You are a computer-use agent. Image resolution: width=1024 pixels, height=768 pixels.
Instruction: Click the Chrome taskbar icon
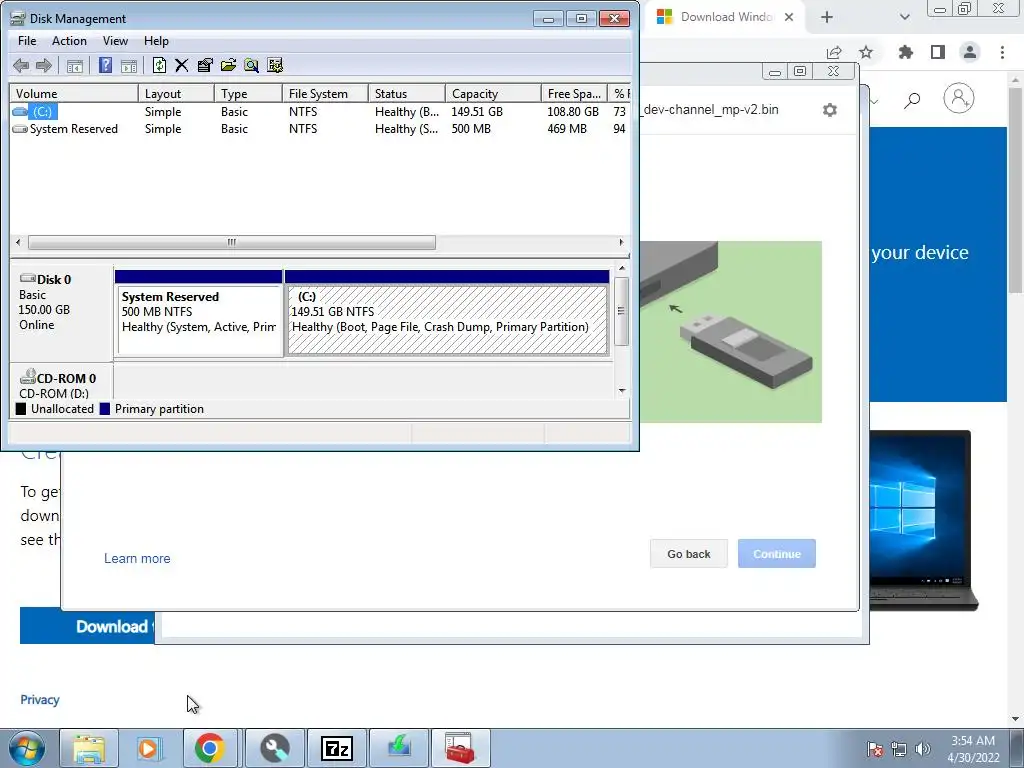(210, 748)
